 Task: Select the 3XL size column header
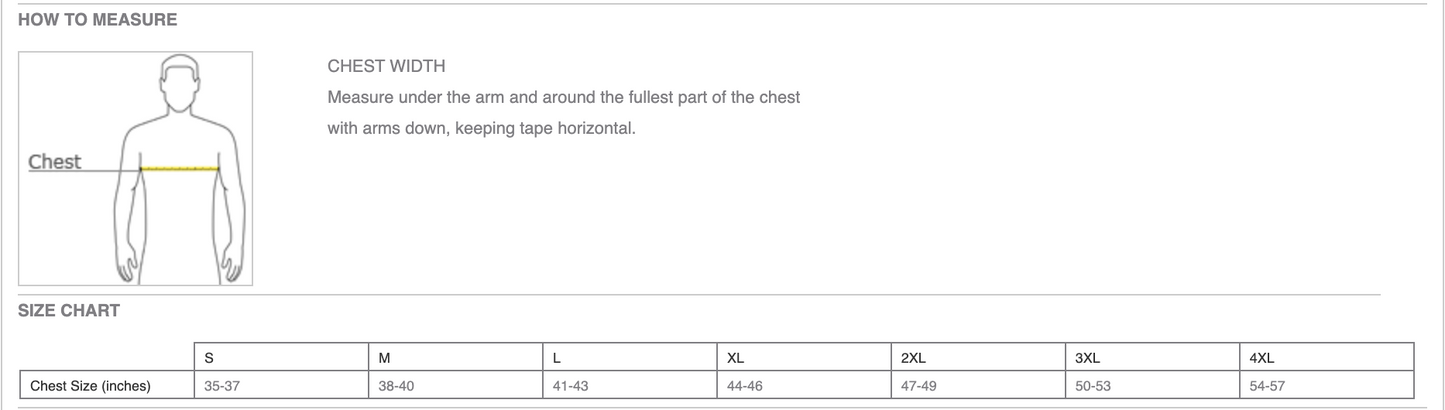click(x=1154, y=357)
